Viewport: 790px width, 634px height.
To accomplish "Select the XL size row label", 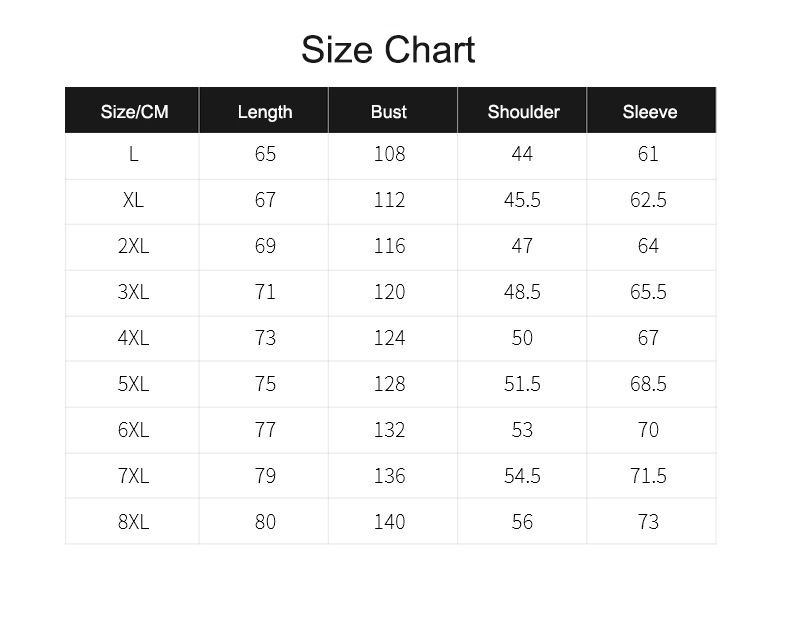I will 134,200.
